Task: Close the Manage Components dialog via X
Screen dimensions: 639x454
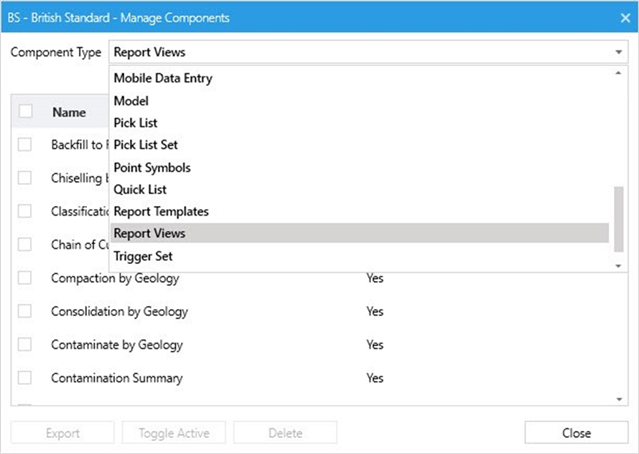Action: tap(619, 18)
